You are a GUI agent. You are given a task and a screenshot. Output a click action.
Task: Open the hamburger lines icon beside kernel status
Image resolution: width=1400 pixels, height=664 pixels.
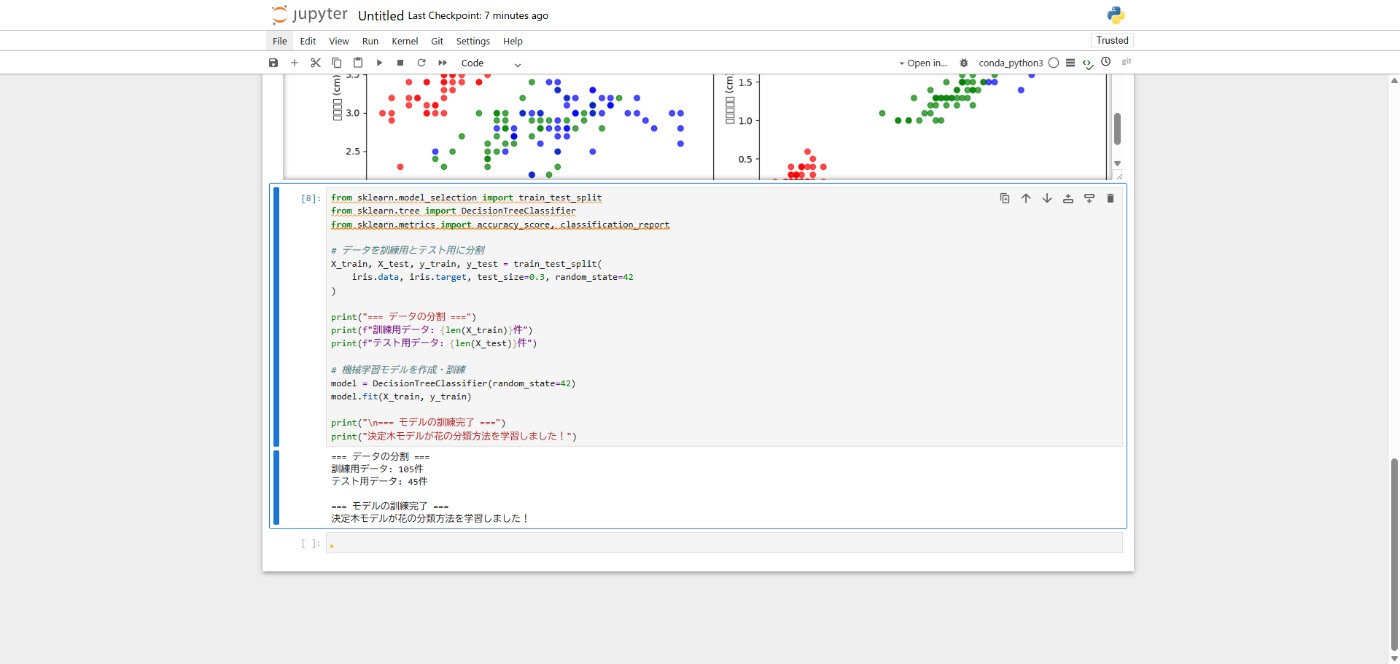coord(1070,63)
